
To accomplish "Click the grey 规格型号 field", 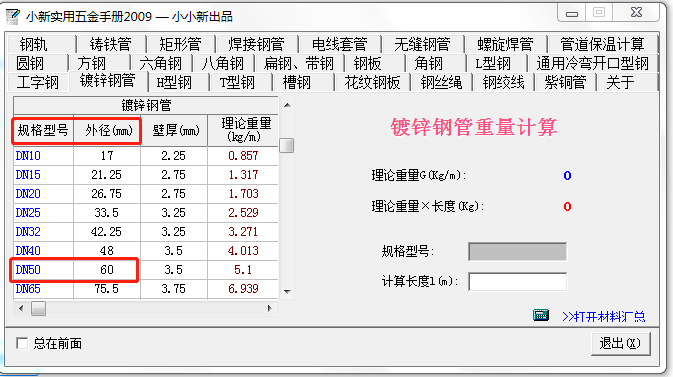I will 518,252.
